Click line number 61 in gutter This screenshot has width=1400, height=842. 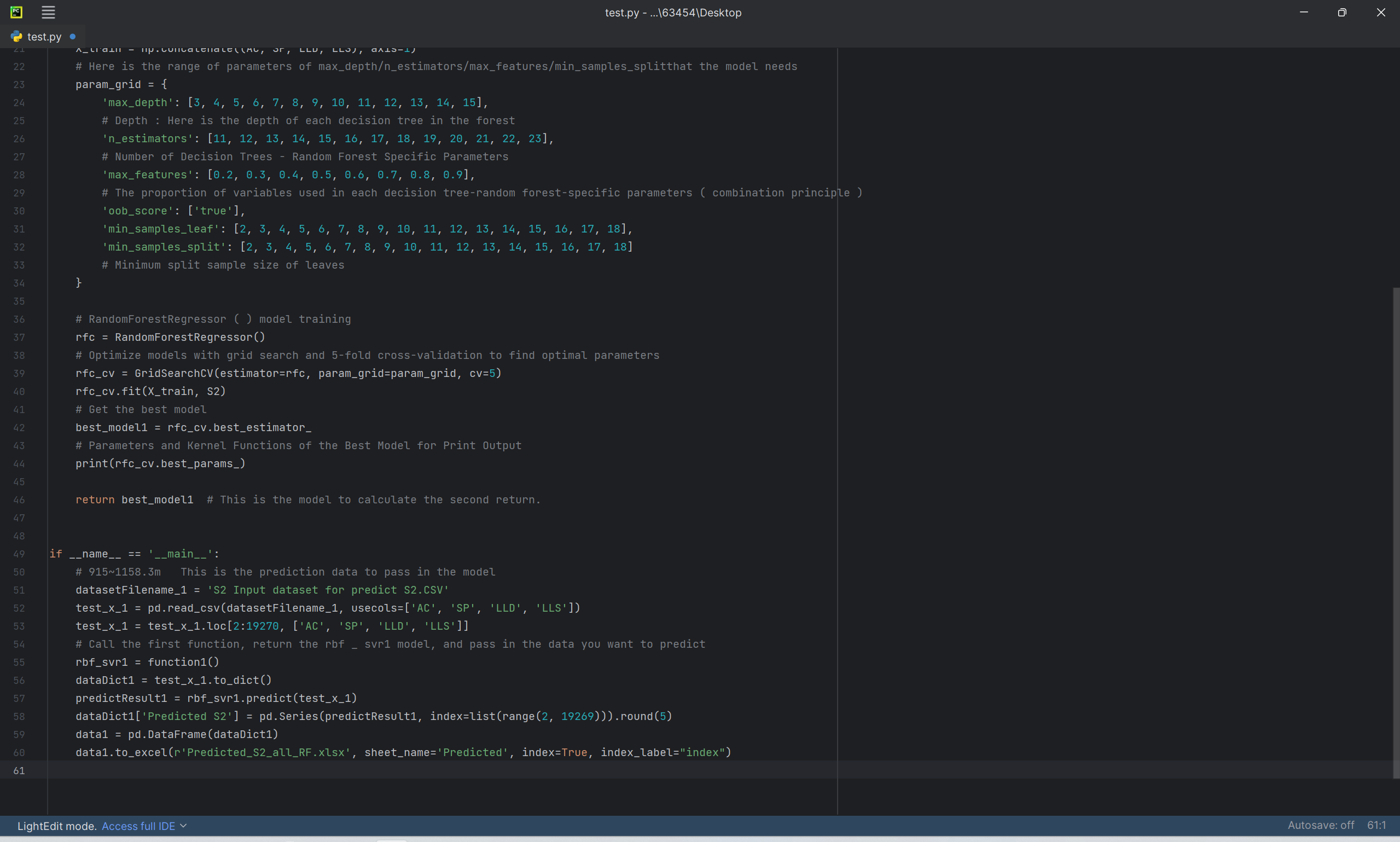(19, 770)
